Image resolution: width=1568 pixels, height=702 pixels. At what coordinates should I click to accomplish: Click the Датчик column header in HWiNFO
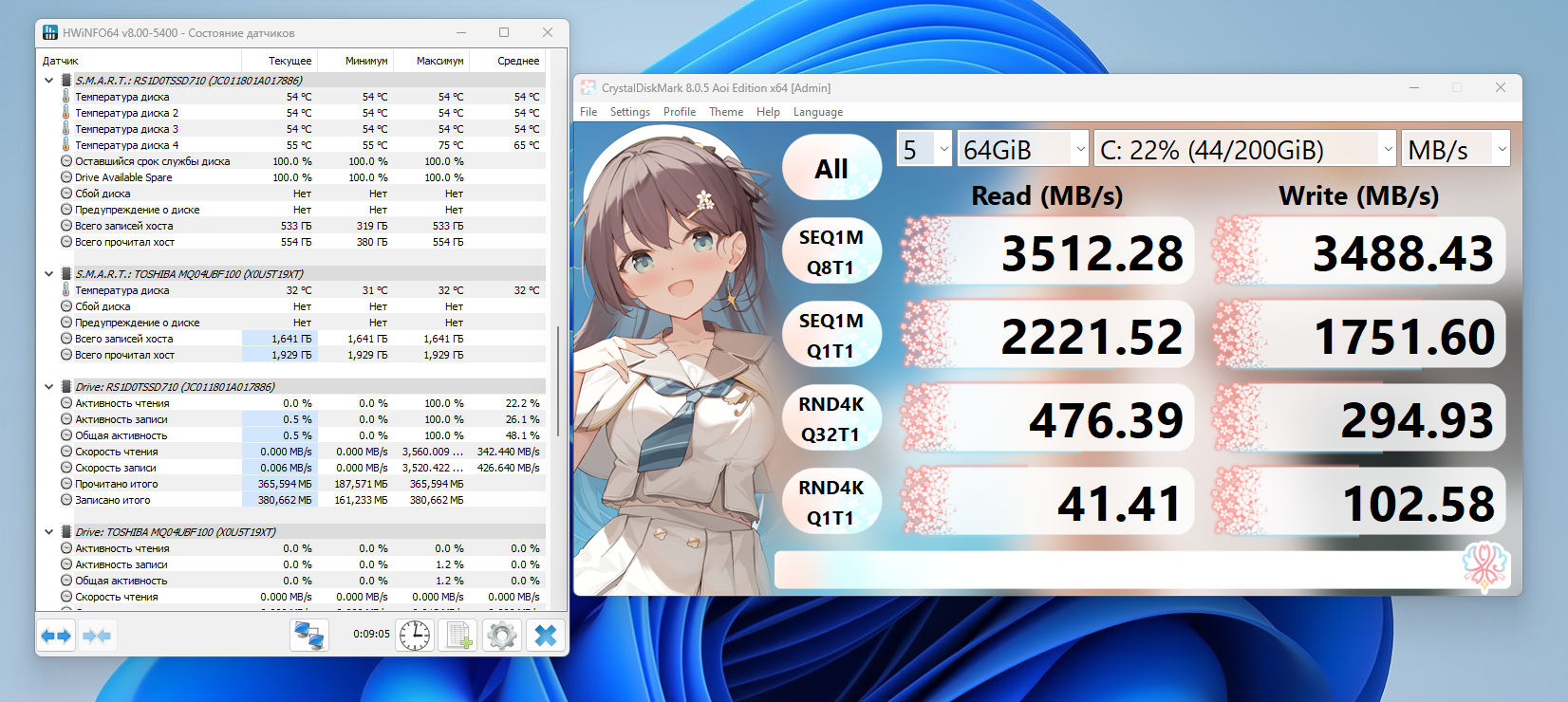(139, 61)
